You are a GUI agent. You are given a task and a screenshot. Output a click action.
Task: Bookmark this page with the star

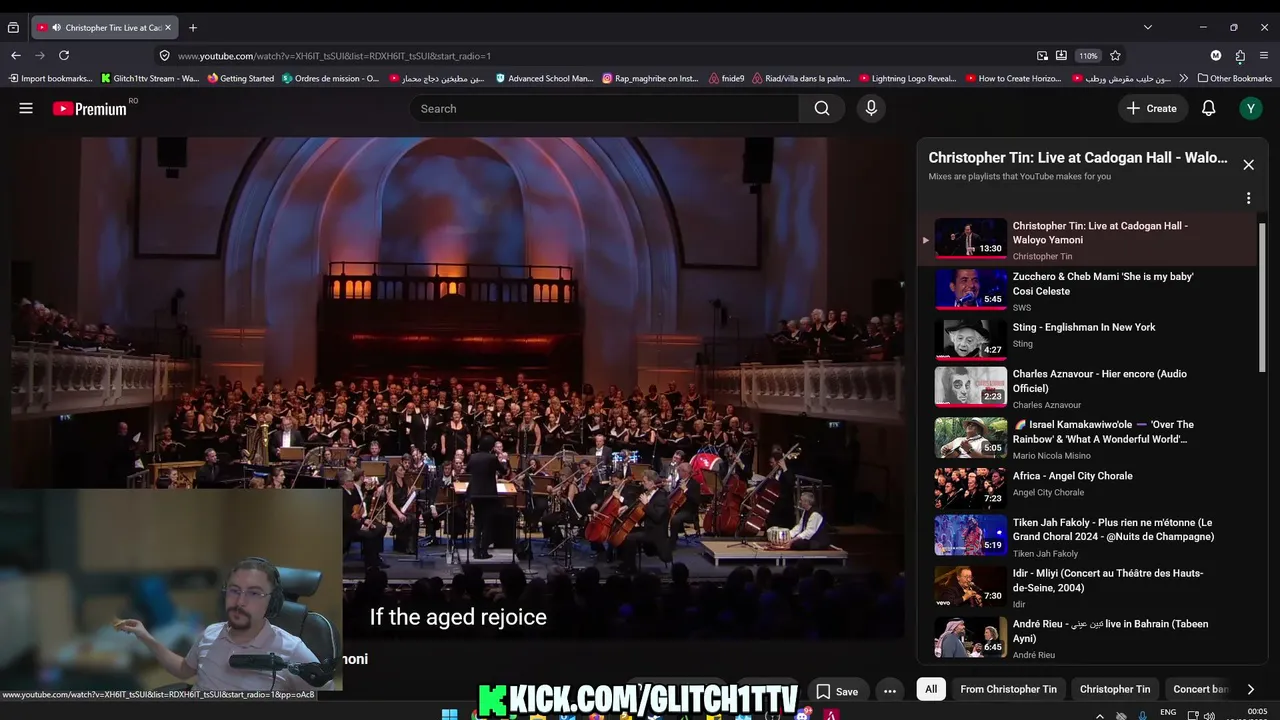(x=1115, y=56)
